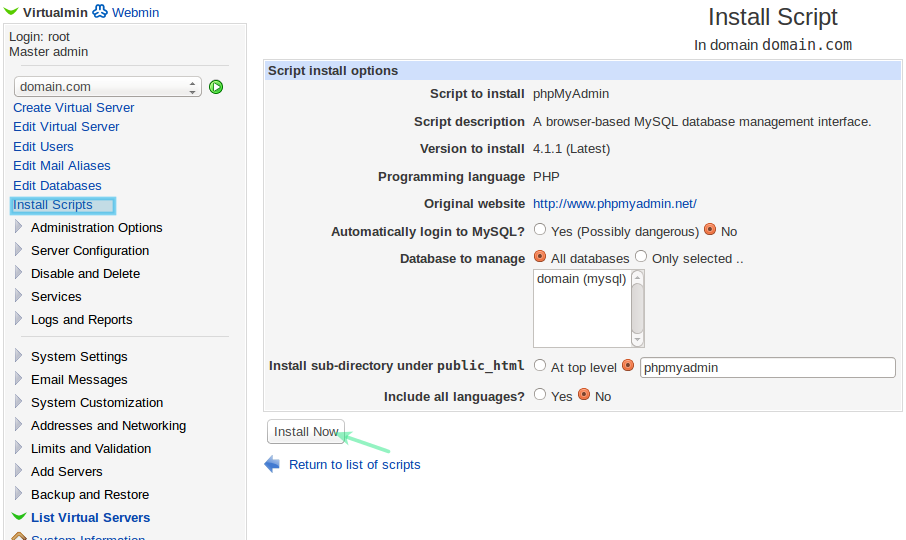This screenshot has width=906, height=540.
Task: Select the At top level install option
Action: 540,366
